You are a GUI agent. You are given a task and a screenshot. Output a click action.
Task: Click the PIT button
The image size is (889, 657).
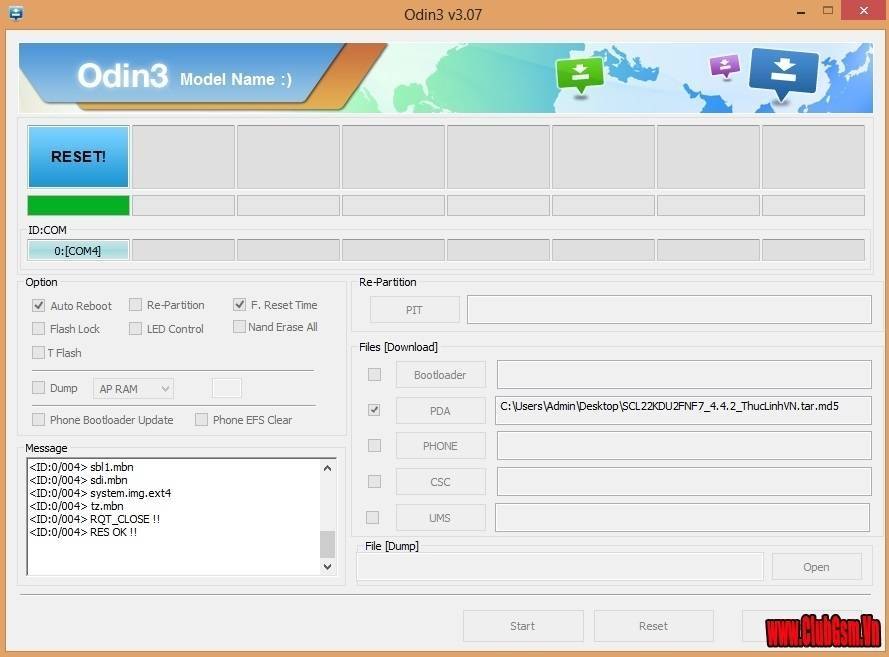(x=414, y=310)
